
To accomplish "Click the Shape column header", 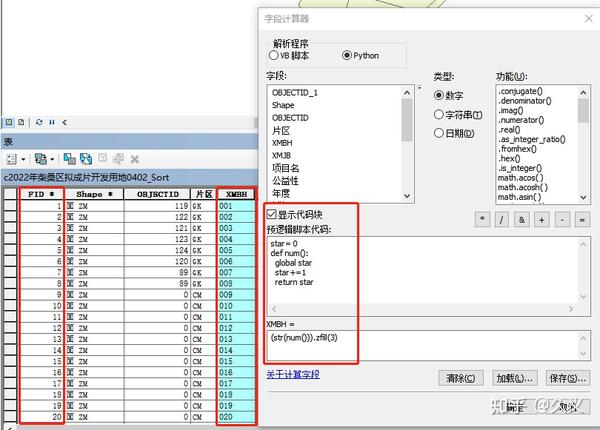I will coord(94,194).
